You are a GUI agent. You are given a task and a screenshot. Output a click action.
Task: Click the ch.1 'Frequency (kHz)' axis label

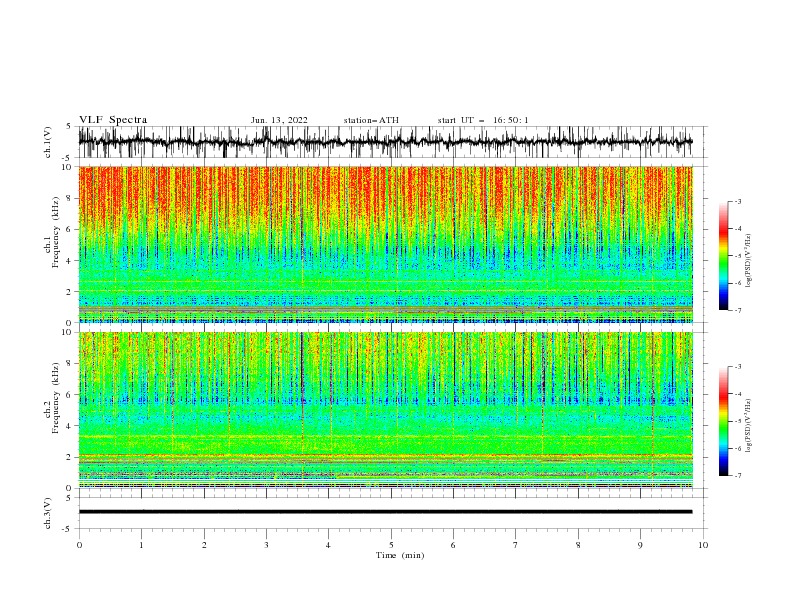pyautogui.click(x=57, y=233)
